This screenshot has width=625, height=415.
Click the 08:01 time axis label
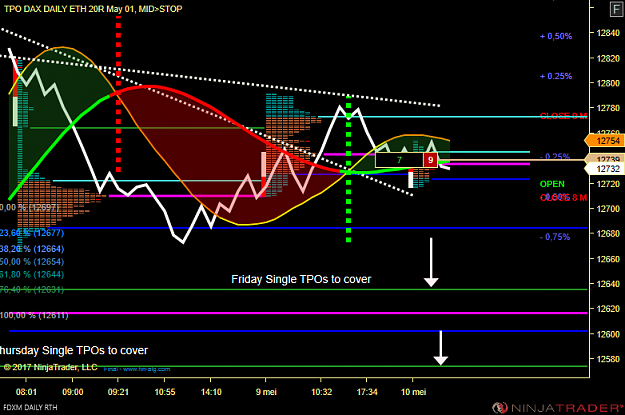(x=26, y=392)
